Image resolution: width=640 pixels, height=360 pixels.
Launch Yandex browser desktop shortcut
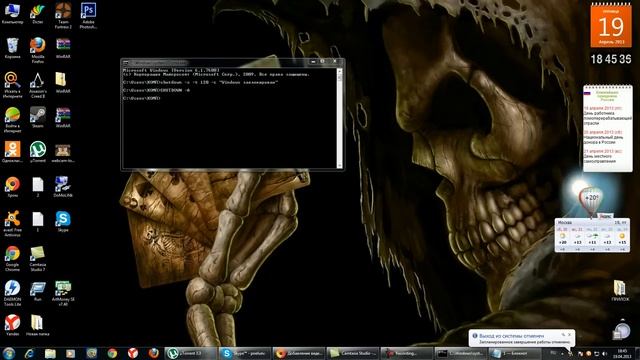12,325
